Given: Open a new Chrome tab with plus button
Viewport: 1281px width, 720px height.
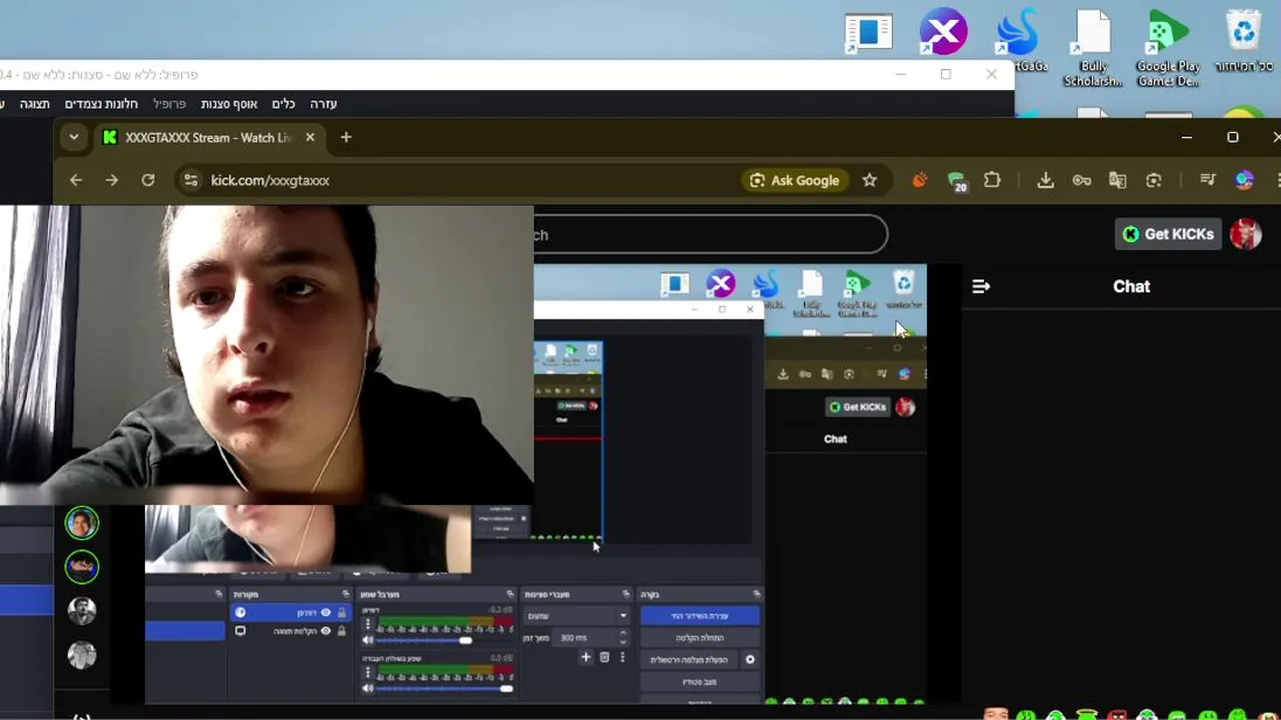Looking at the screenshot, I should pos(346,137).
